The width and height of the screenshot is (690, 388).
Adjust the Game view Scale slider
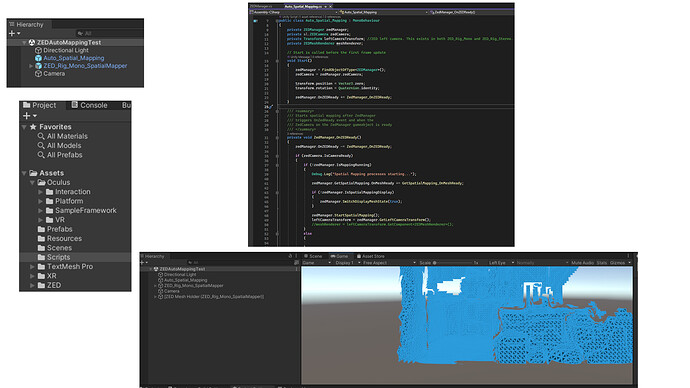453,263
